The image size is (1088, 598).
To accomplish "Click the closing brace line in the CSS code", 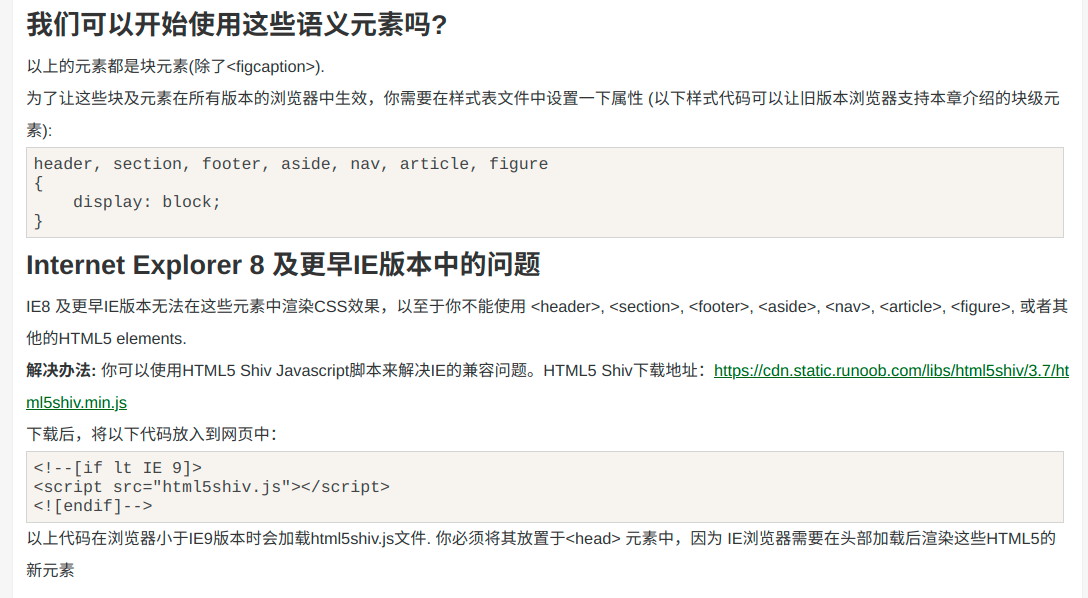I will [x=38, y=221].
